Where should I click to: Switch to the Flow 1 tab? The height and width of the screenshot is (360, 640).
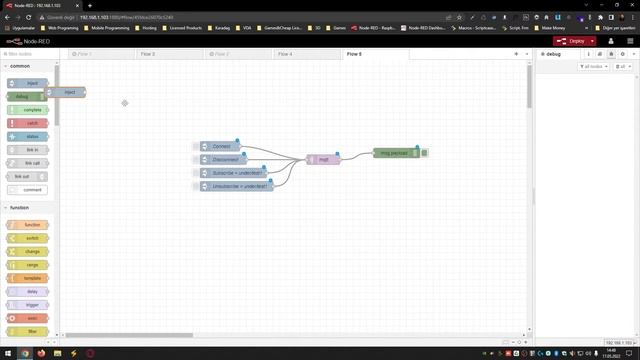tap(101, 54)
